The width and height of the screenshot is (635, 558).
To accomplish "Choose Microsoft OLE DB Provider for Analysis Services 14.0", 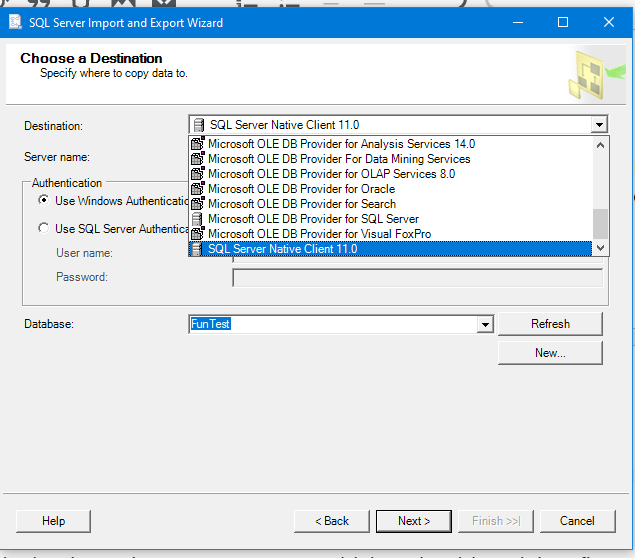I will click(x=391, y=144).
